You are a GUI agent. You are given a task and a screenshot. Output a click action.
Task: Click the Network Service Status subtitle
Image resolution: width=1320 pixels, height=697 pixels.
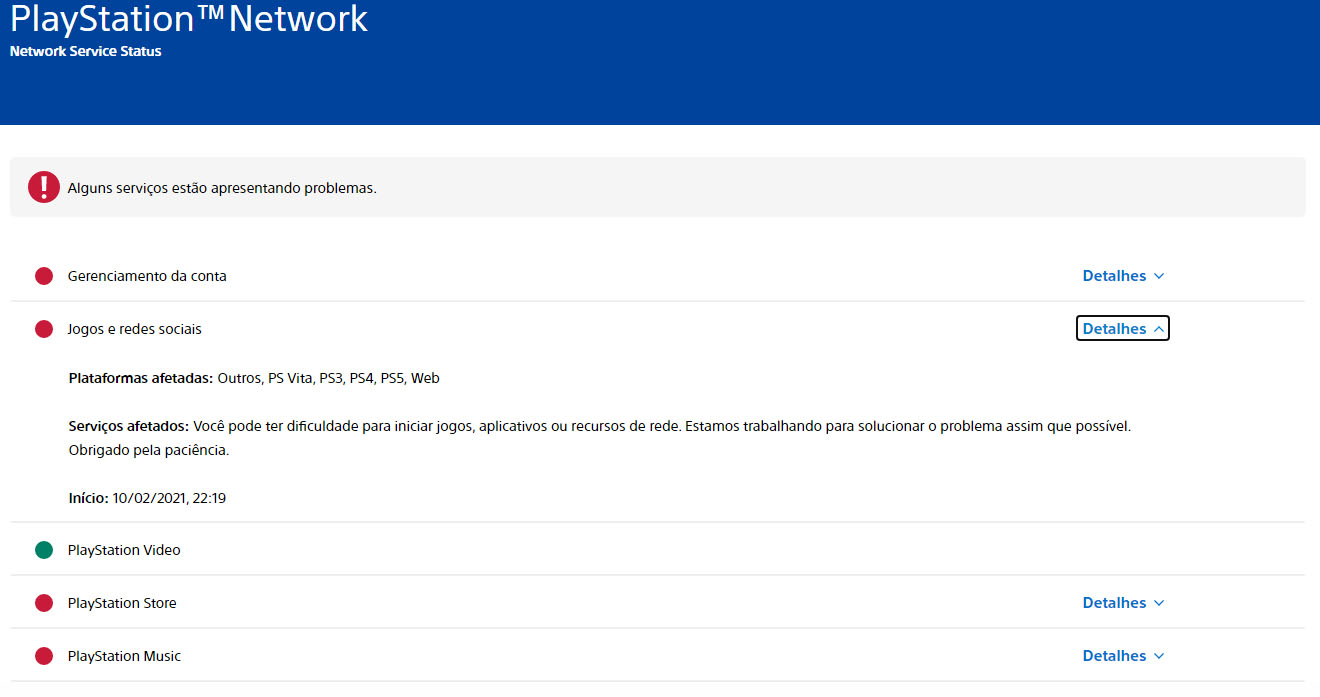pyautogui.click(x=85, y=51)
